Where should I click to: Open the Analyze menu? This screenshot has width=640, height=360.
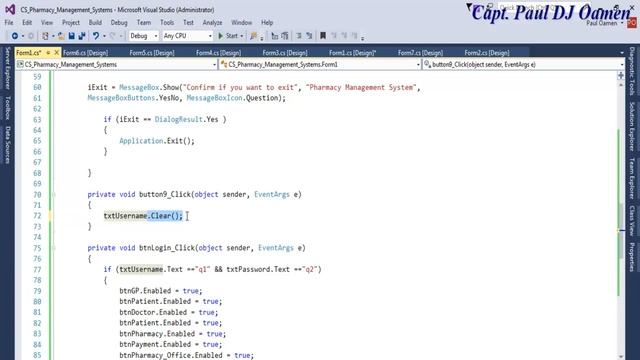[x=212, y=22]
